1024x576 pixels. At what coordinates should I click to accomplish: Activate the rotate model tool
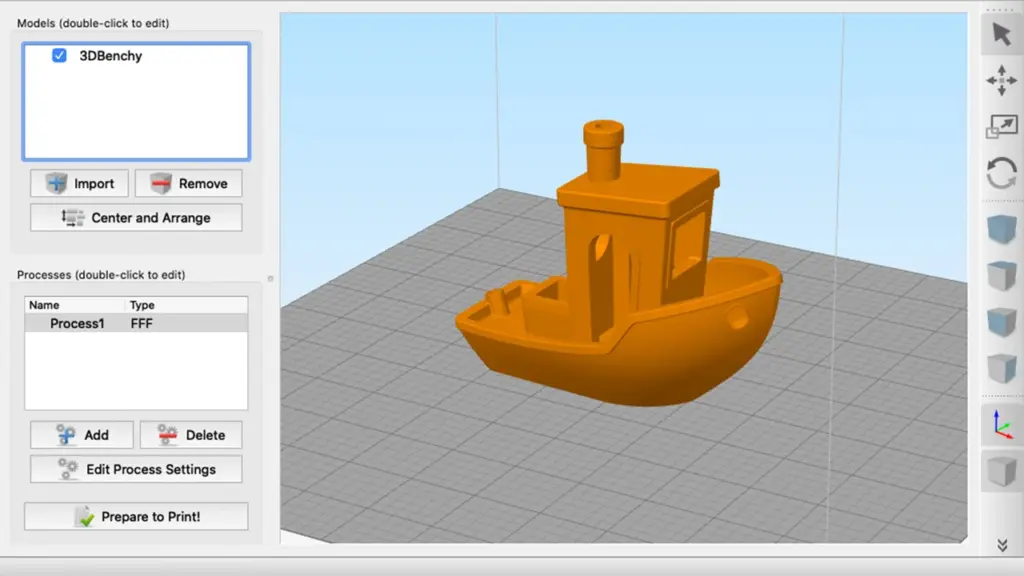1001,172
